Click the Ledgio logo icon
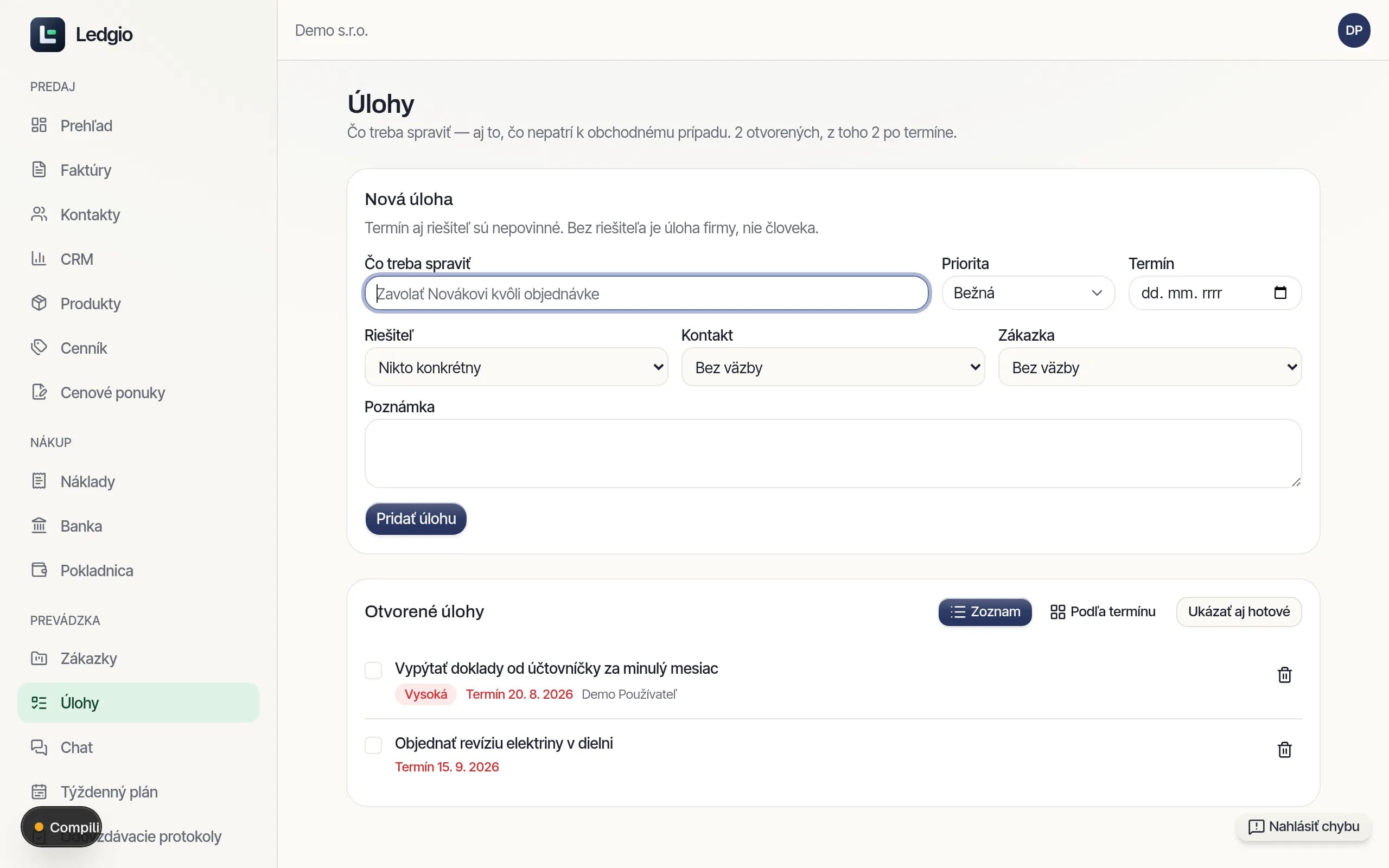 [48, 34]
